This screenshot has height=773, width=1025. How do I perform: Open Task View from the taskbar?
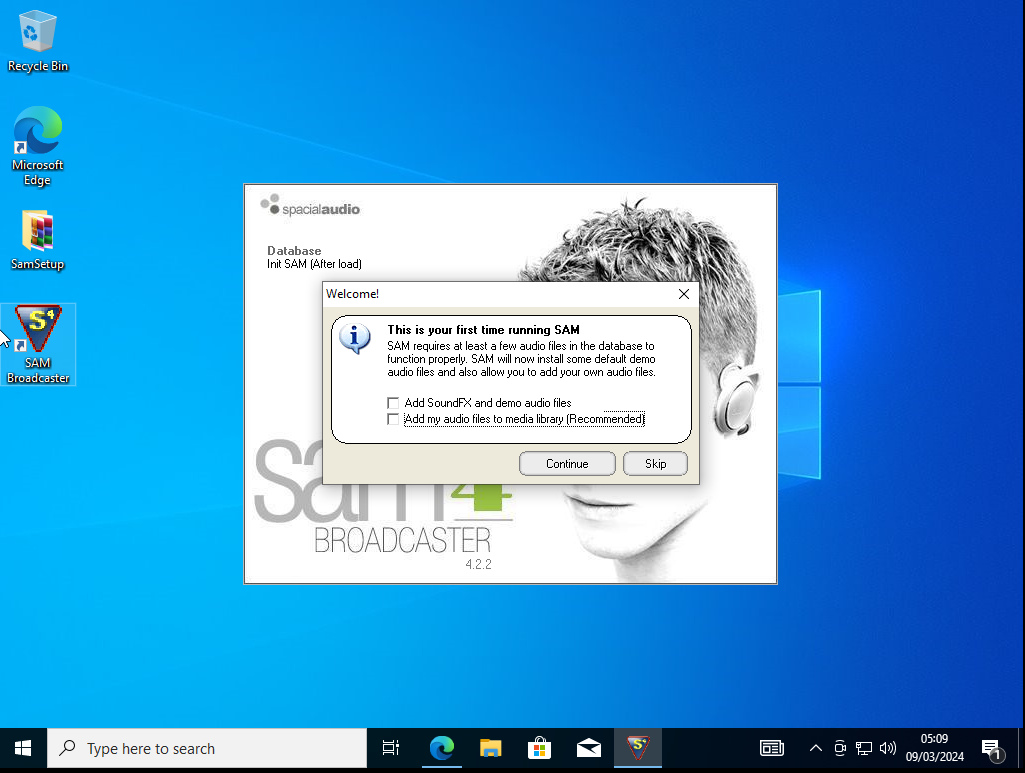pos(391,748)
